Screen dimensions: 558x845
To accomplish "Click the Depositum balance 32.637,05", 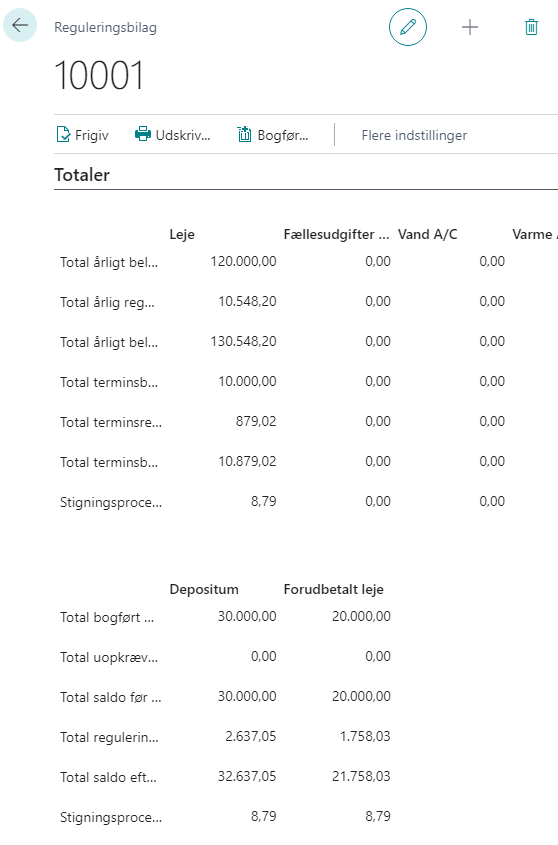I will pyautogui.click(x=247, y=776).
